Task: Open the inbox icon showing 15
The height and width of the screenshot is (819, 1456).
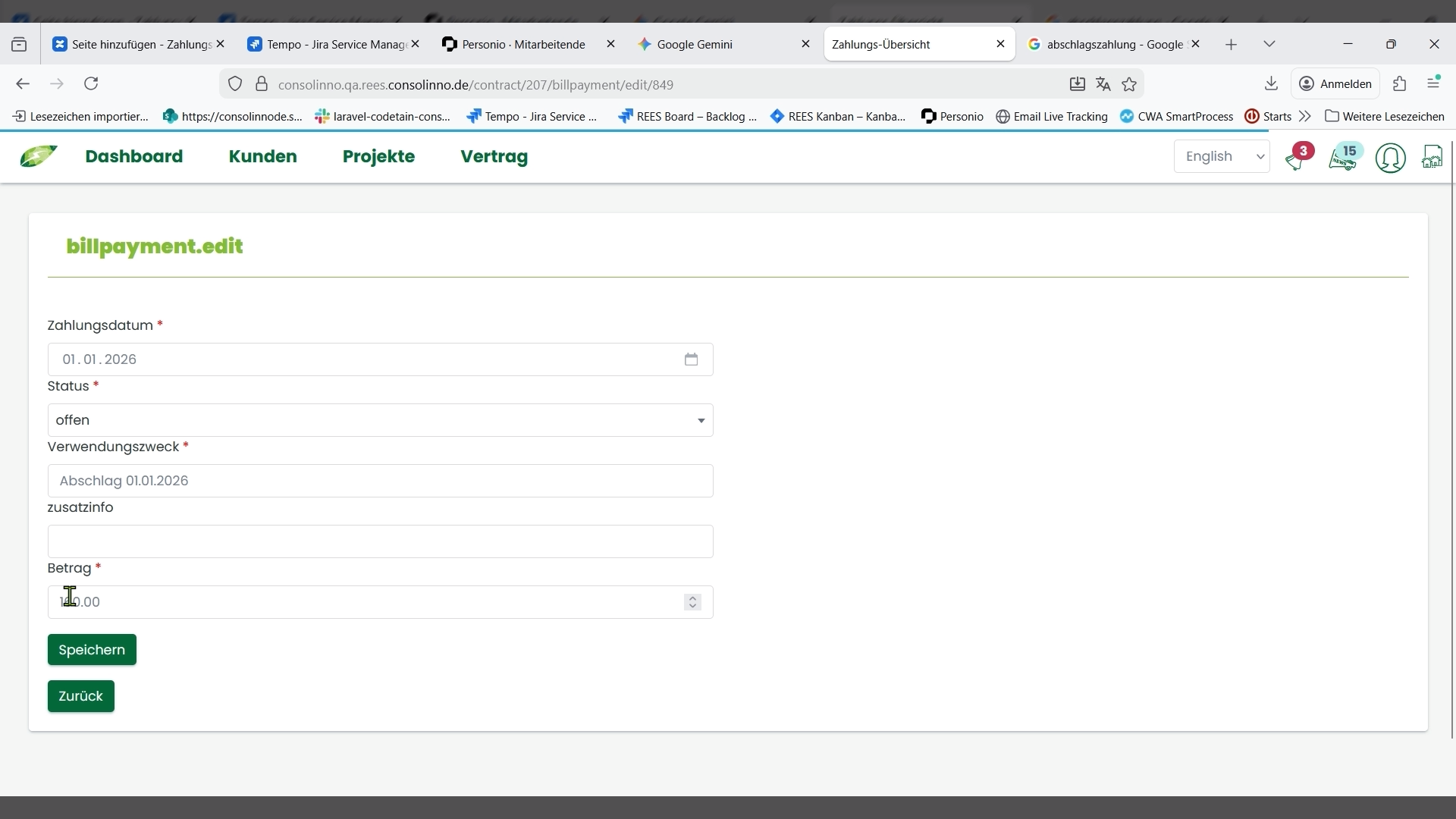Action: click(x=1345, y=157)
